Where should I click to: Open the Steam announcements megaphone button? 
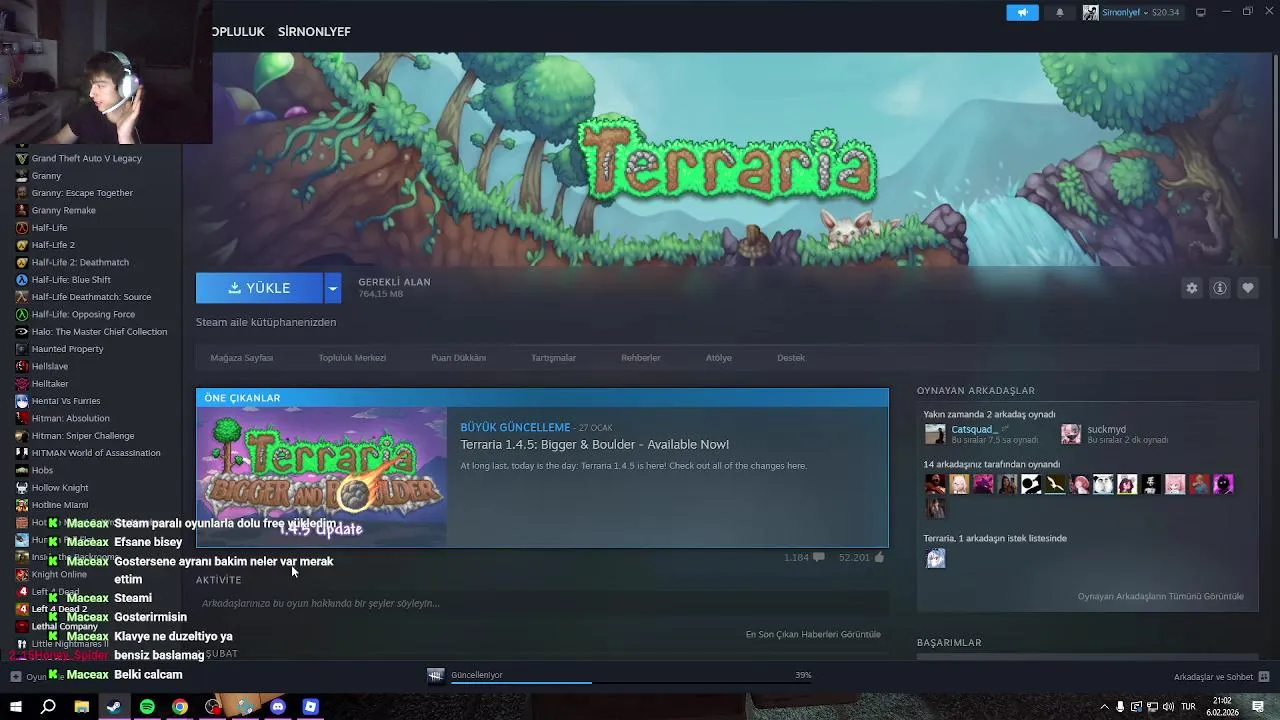[x=1022, y=12]
